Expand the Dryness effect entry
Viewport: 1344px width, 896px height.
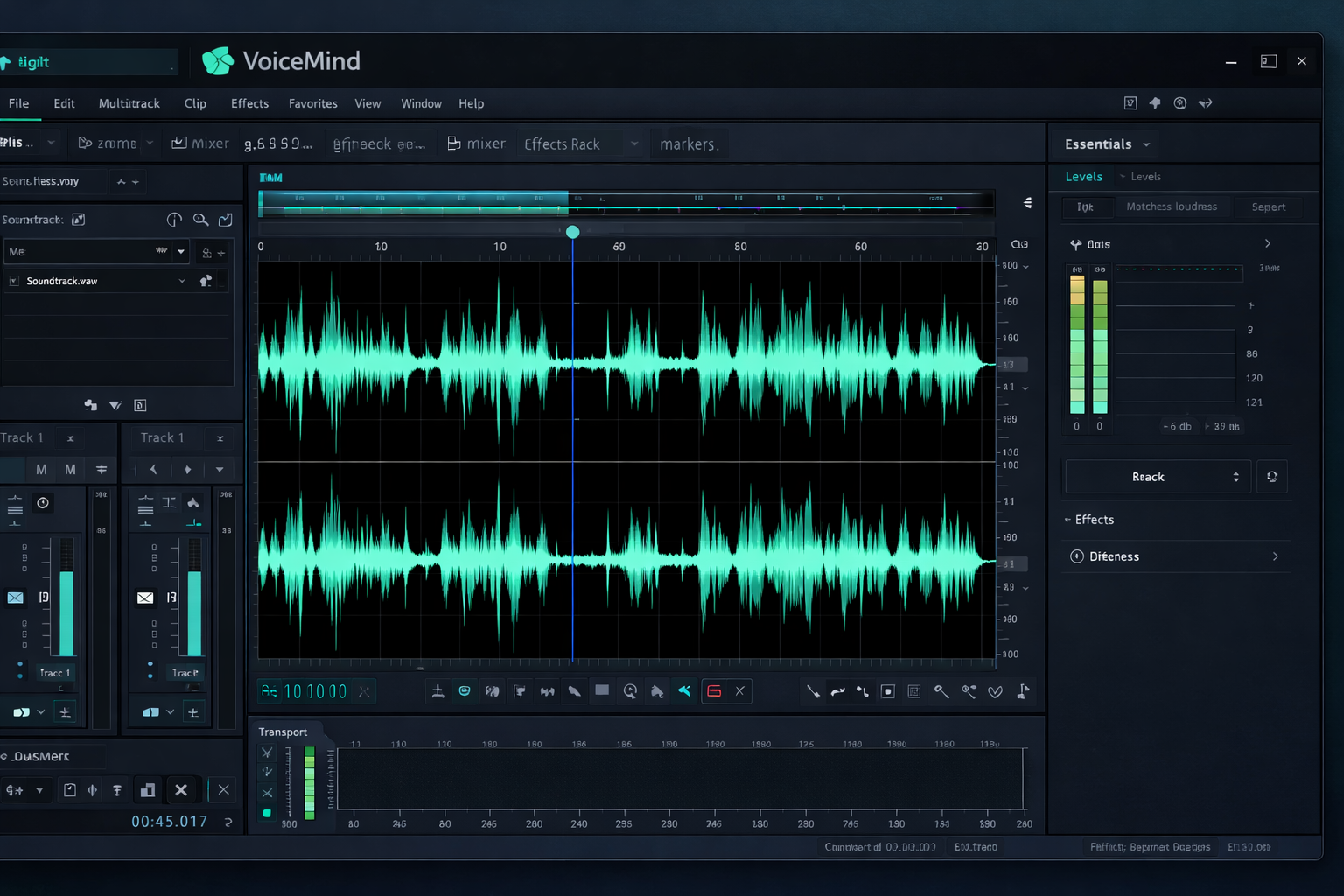pos(1275,556)
